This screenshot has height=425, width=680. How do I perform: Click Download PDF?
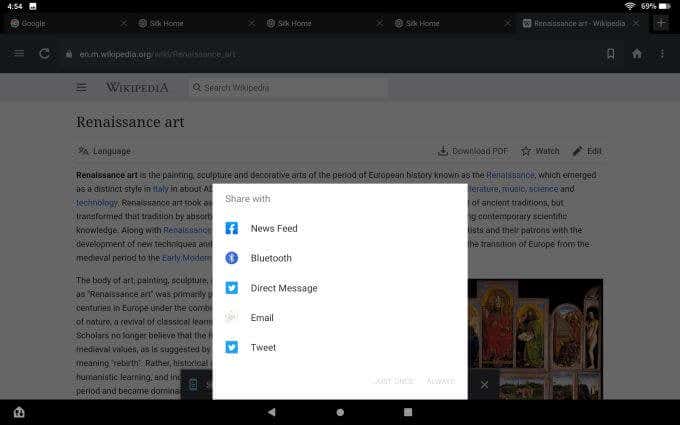[473, 151]
